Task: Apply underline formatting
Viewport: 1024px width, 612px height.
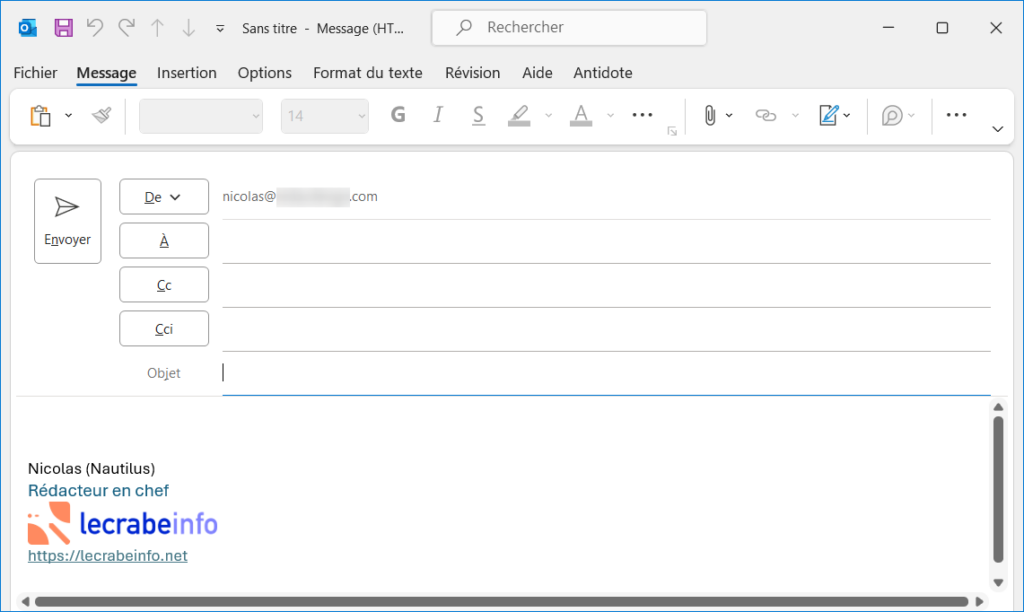Action: (x=478, y=115)
